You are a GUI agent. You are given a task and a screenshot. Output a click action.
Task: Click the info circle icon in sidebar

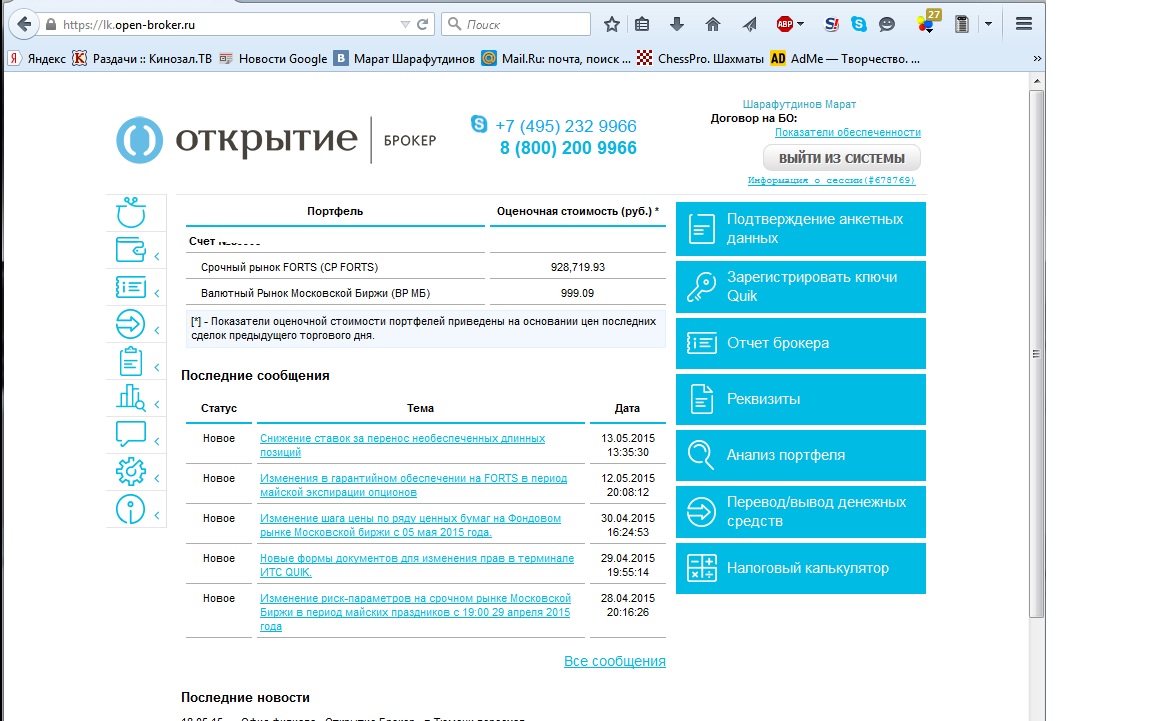[131, 509]
